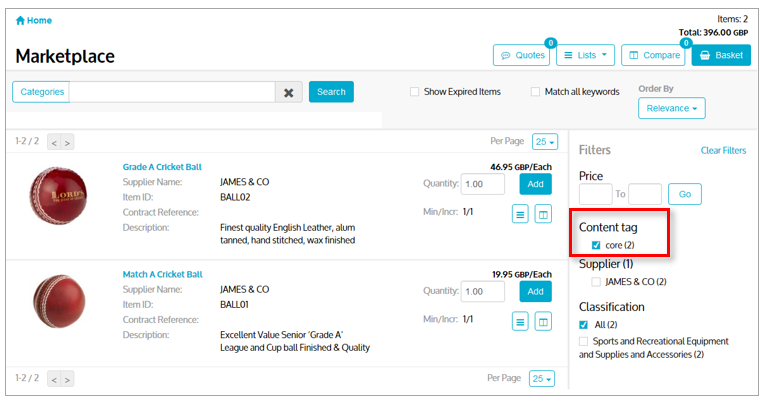Open the Basket
The height and width of the screenshot is (404, 765).
(x=720, y=55)
